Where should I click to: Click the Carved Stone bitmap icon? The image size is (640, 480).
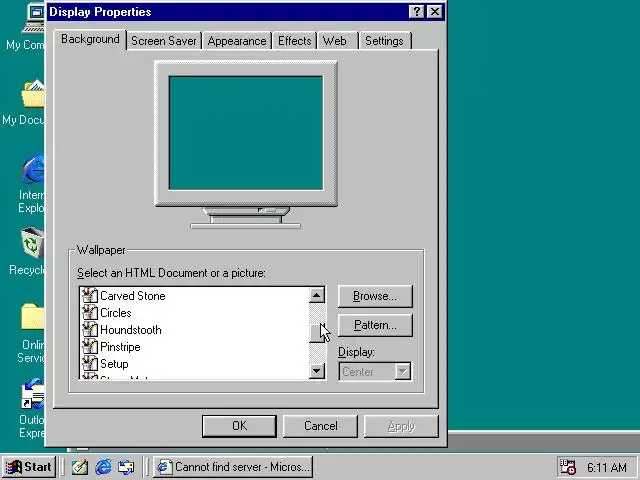pyautogui.click(x=90, y=296)
